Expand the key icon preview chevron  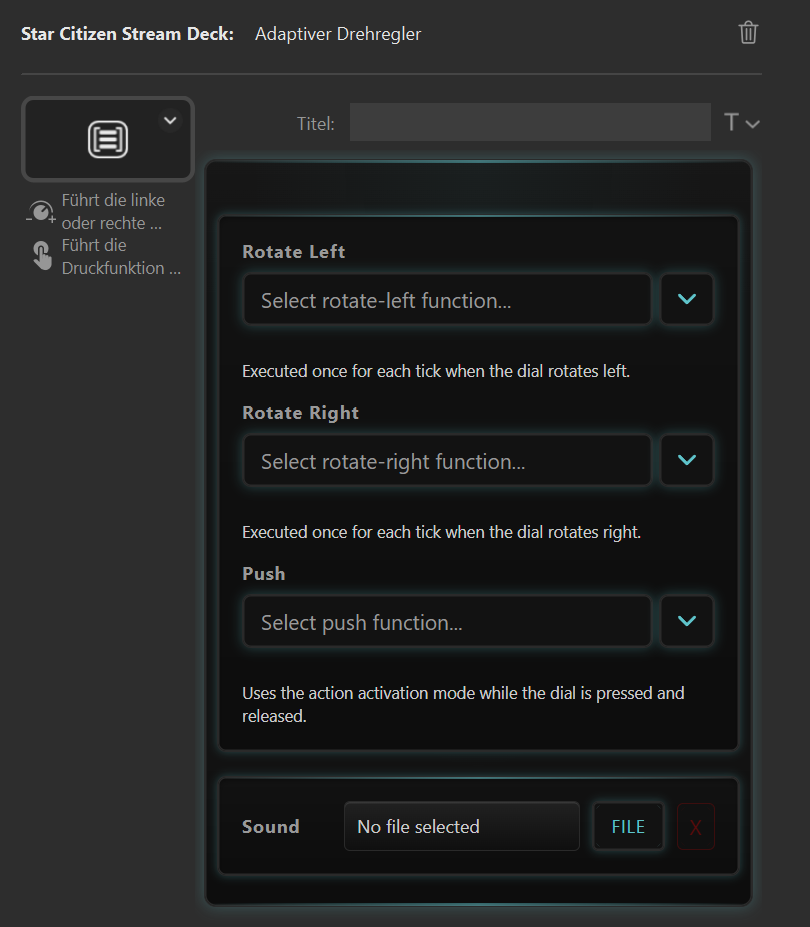[x=170, y=121]
